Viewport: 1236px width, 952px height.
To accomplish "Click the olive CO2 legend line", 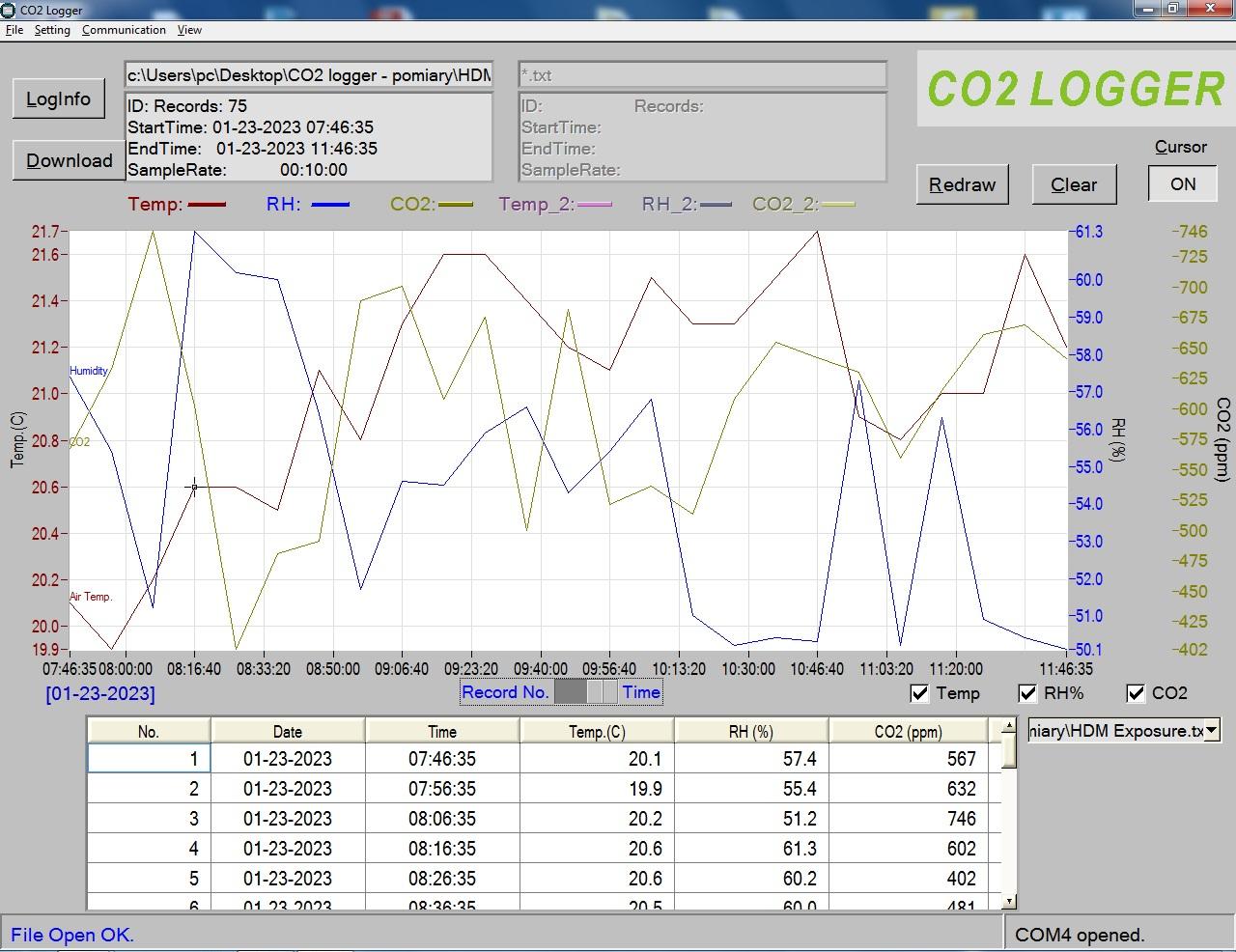I will click(x=455, y=205).
